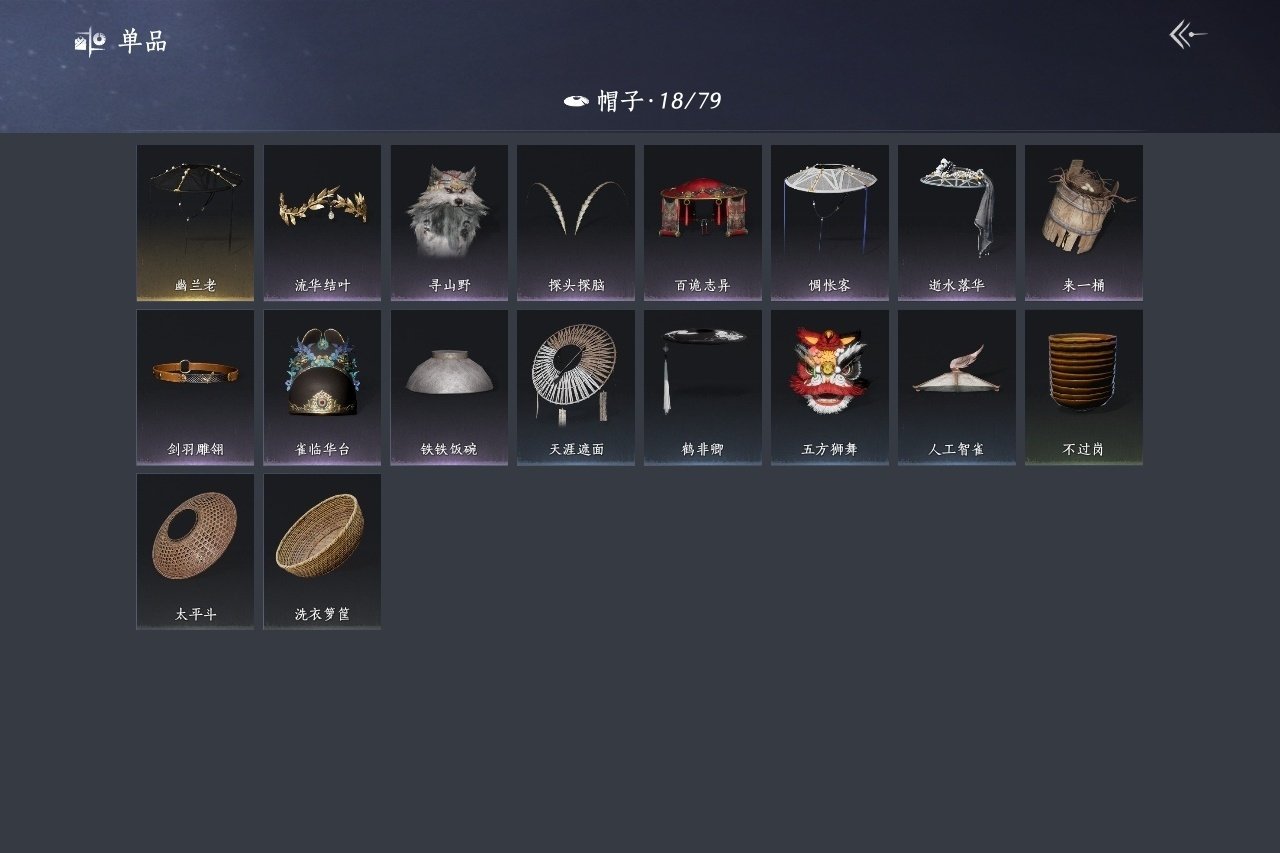Select the 鹤非卿 black tassel hat
This screenshot has width=1280, height=853.
(703, 387)
